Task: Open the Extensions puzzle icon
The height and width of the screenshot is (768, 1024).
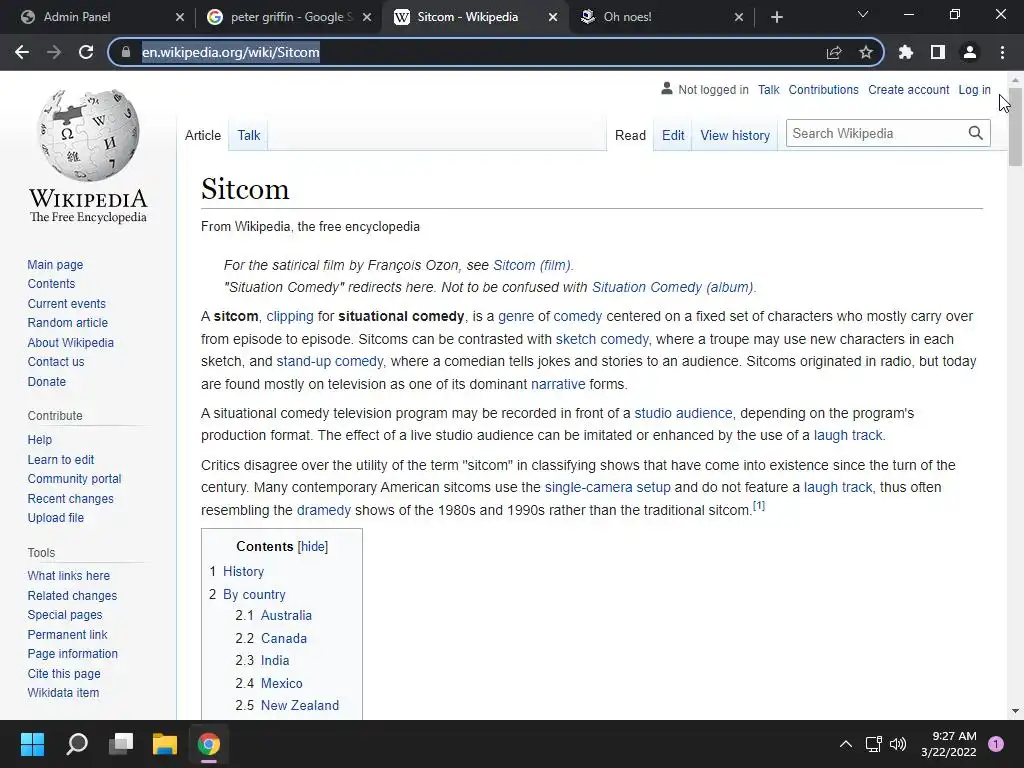Action: coord(906,52)
